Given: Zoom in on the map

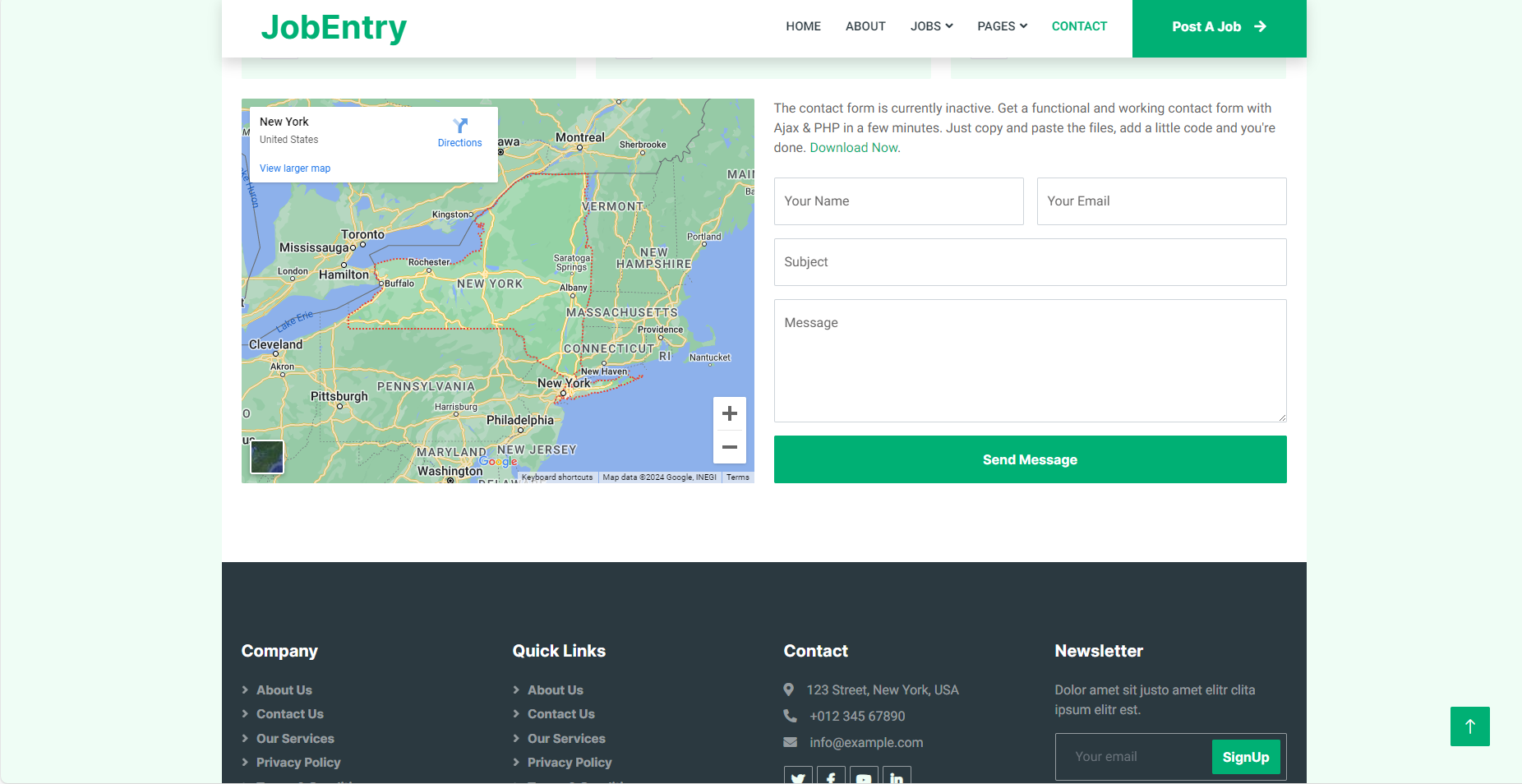Looking at the screenshot, I should click(729, 413).
